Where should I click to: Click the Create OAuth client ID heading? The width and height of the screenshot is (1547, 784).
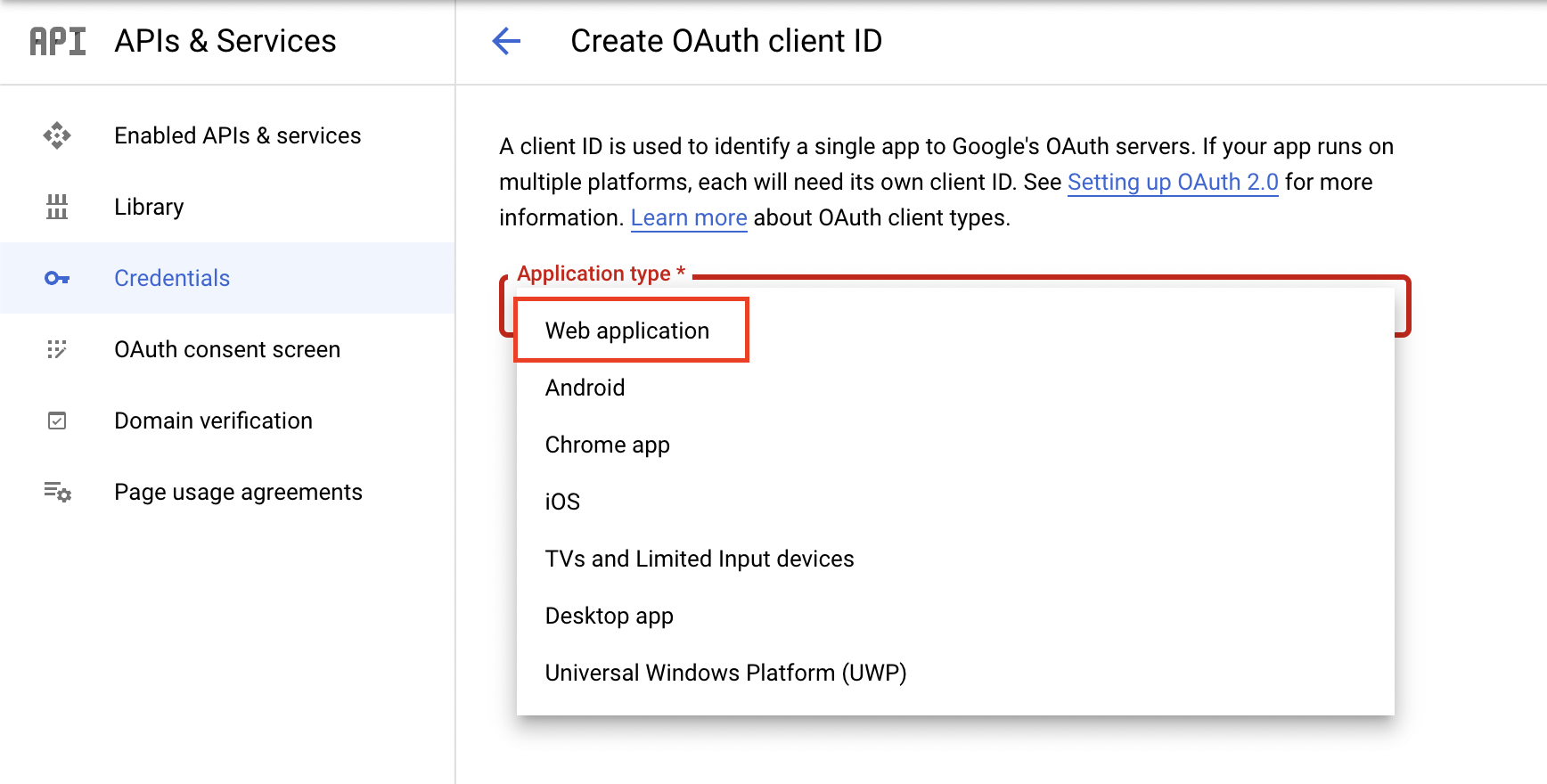tap(726, 41)
